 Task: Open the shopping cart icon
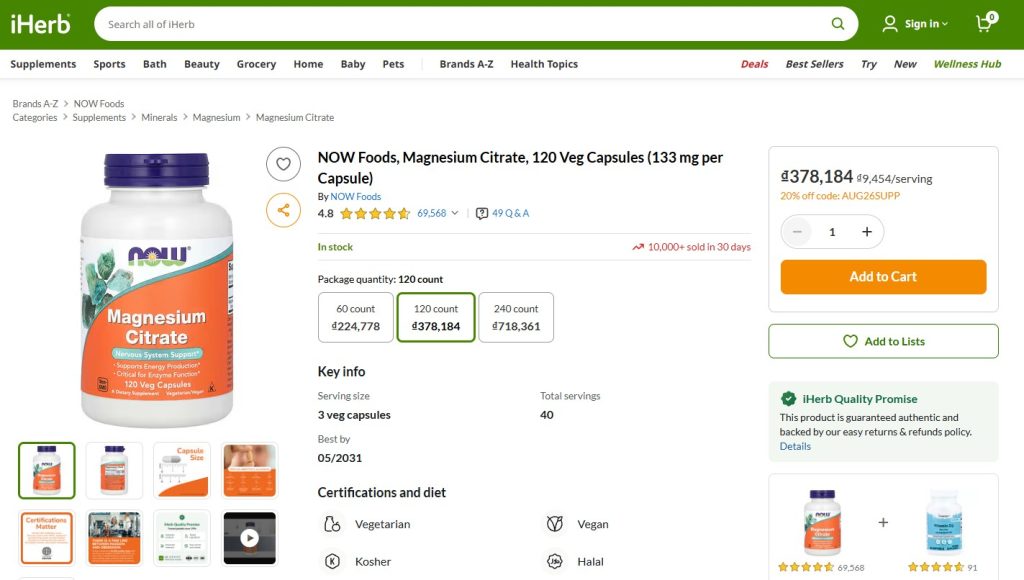pyautogui.click(x=985, y=23)
